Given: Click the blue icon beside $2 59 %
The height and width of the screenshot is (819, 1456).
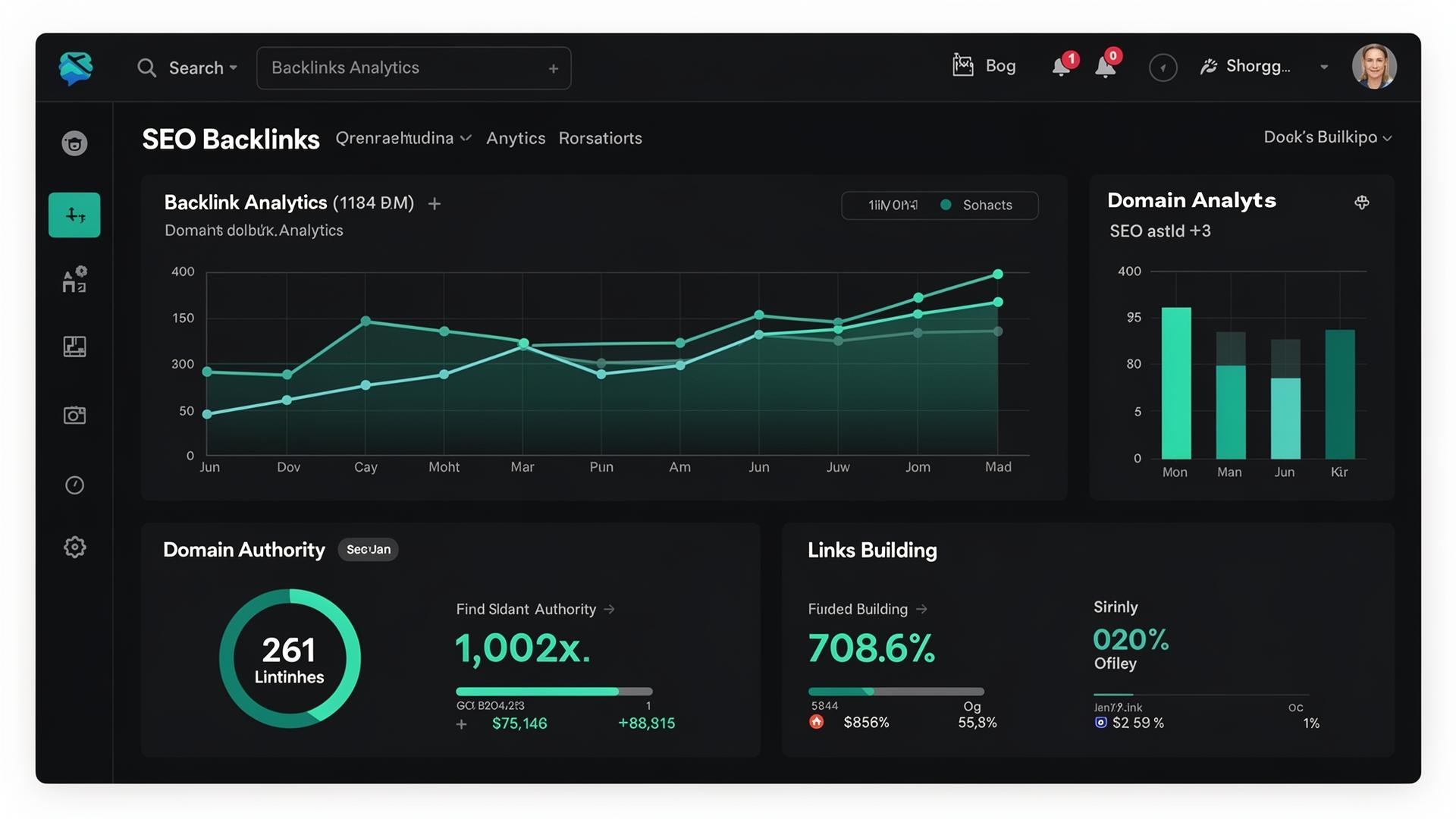Looking at the screenshot, I should 1101,723.
